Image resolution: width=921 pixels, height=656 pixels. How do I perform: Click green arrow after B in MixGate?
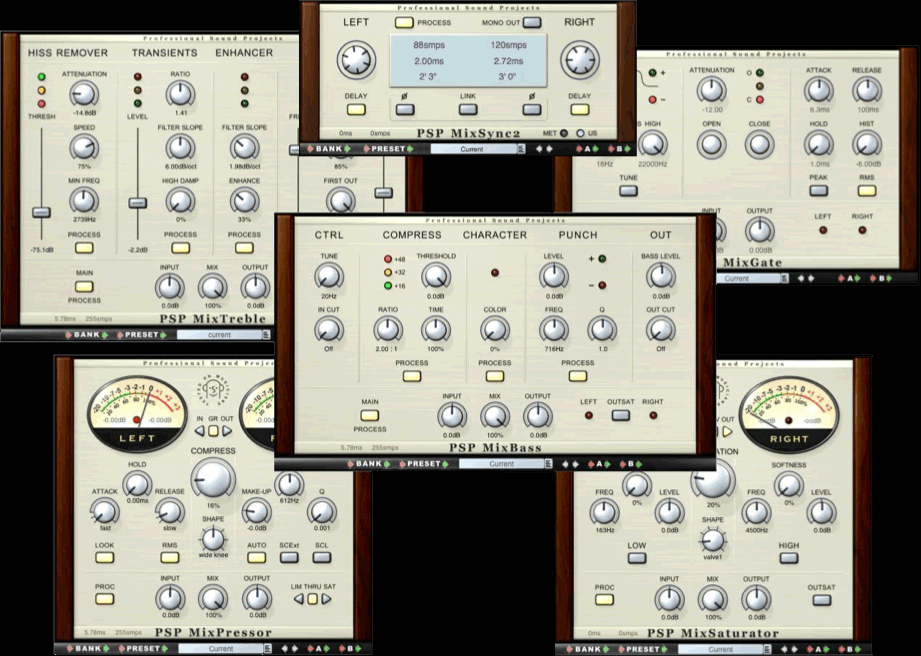tap(888, 278)
